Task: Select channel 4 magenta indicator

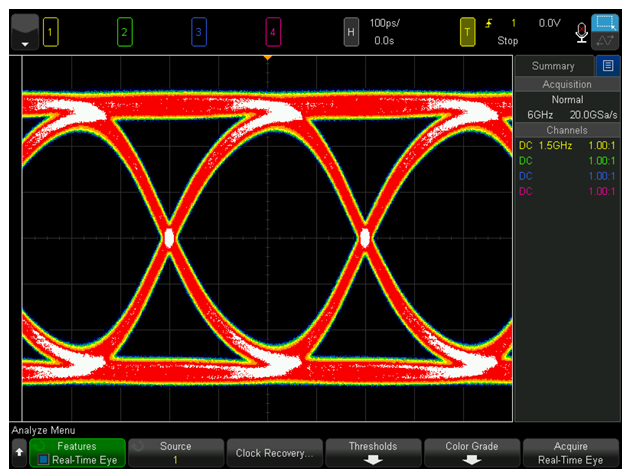Action: click(x=273, y=32)
